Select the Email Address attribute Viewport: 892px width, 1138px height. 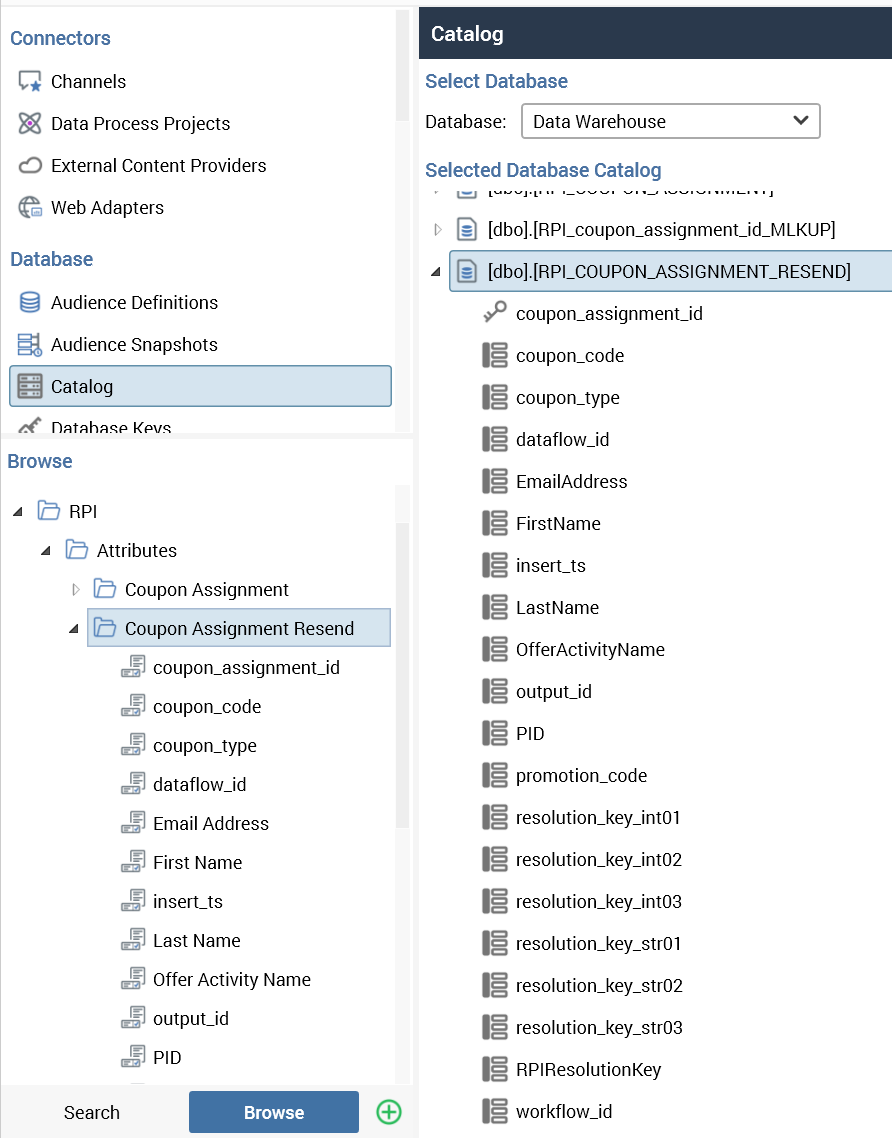[211, 824]
